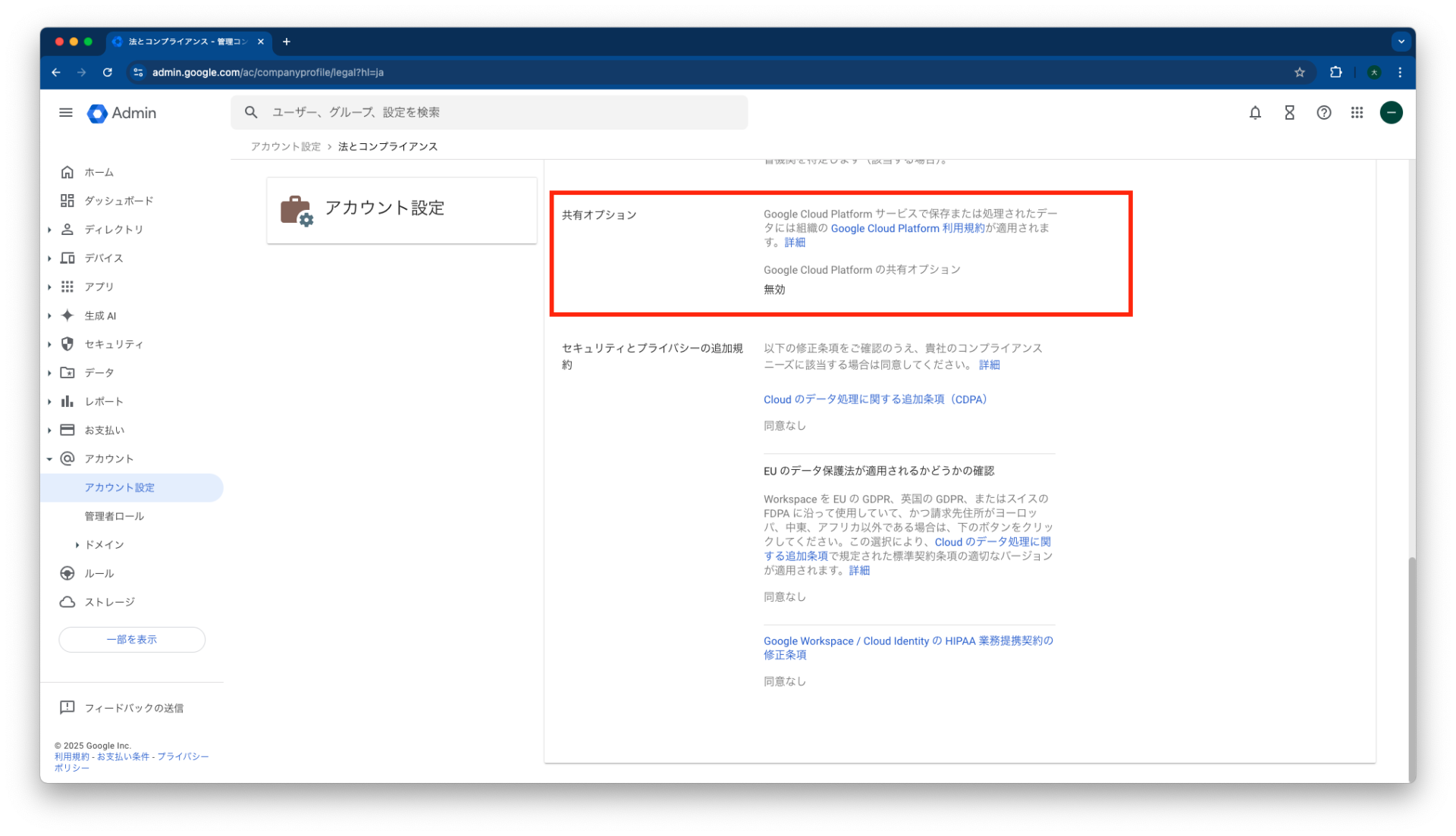The image size is (1456, 836).
Task: Reload the current page
Action: [x=108, y=73]
